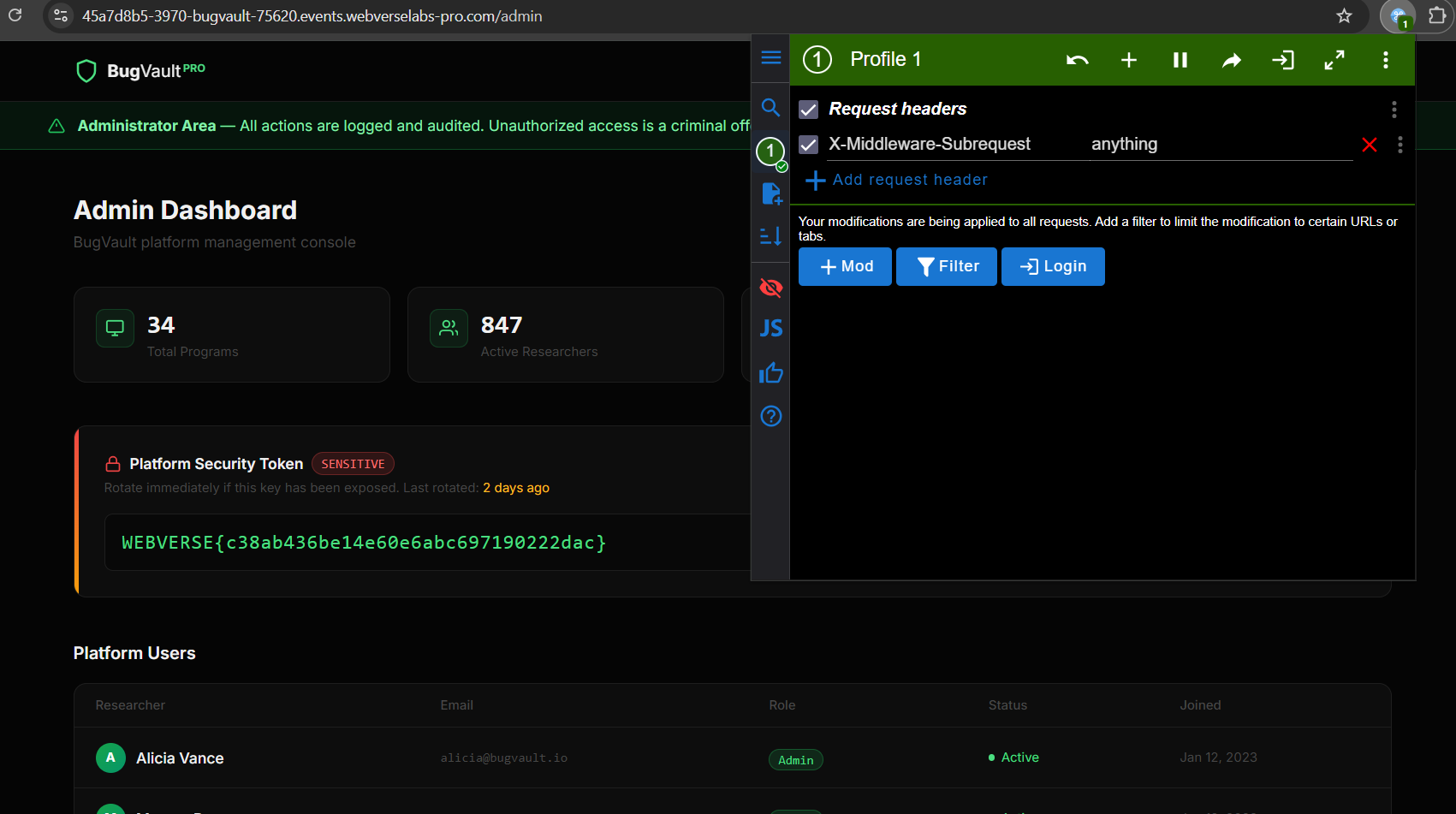Delete the X-Middleware-Subrequest header with the red X

pos(1370,145)
